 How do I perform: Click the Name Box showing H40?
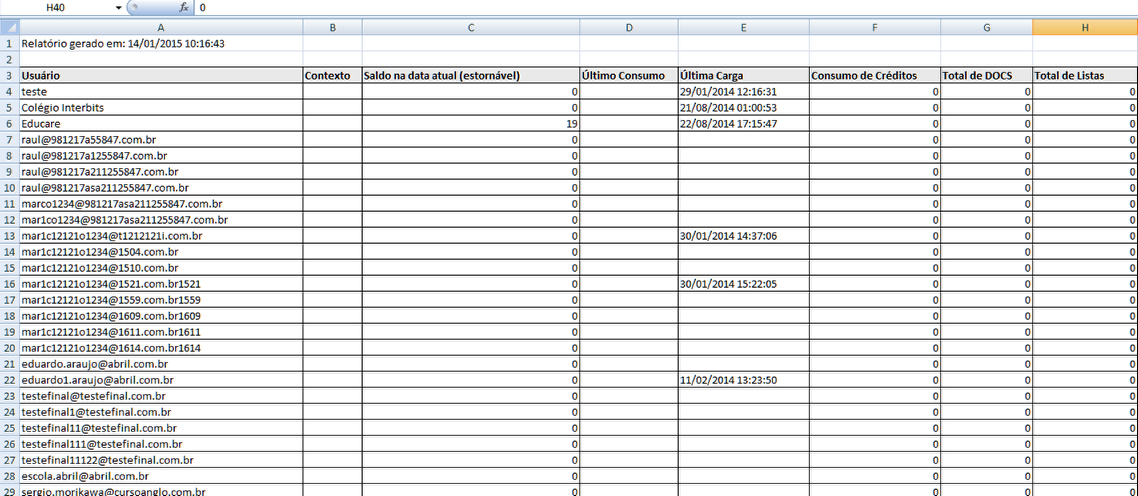click(60, 8)
